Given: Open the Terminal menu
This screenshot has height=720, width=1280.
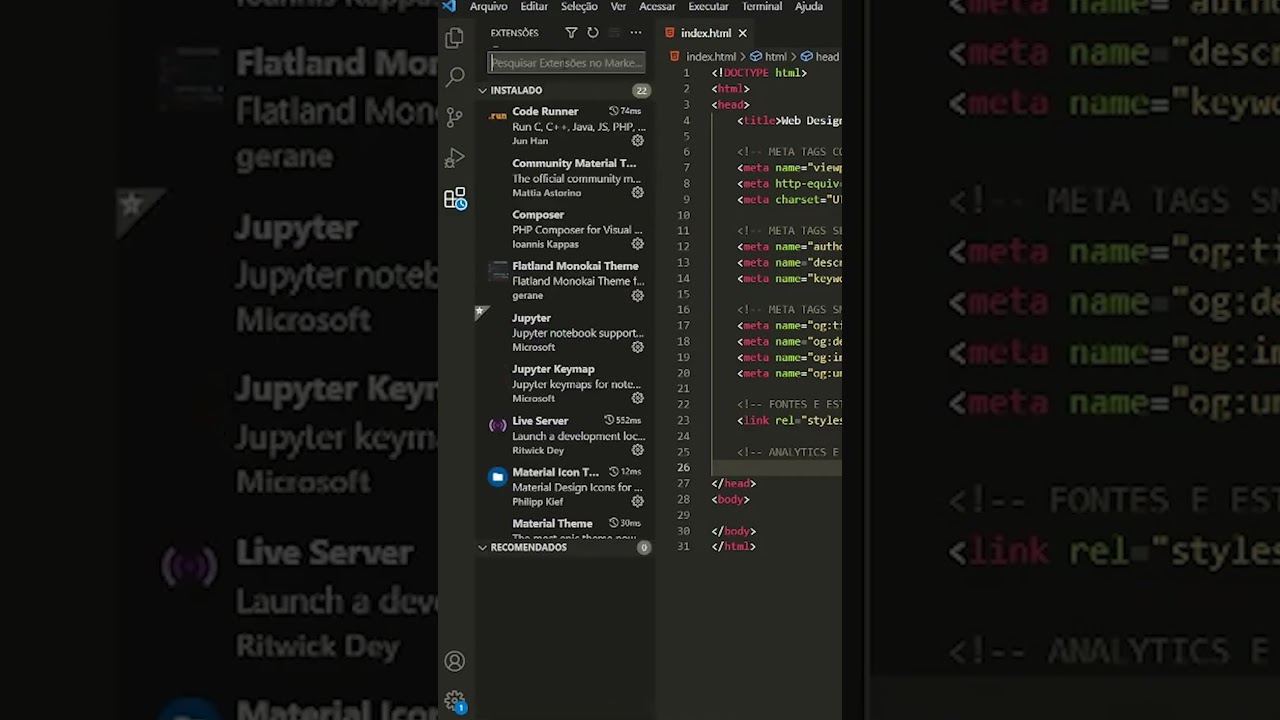Looking at the screenshot, I should tap(761, 7).
